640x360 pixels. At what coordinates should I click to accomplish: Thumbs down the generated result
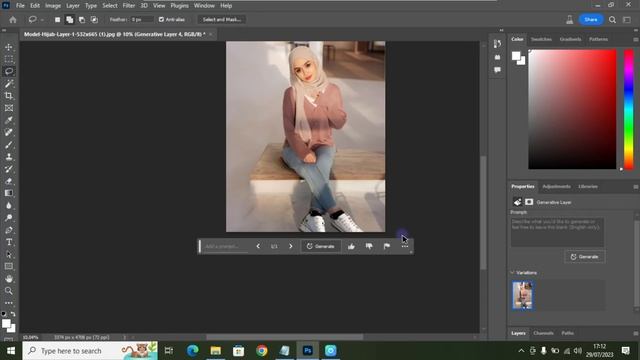pos(369,246)
